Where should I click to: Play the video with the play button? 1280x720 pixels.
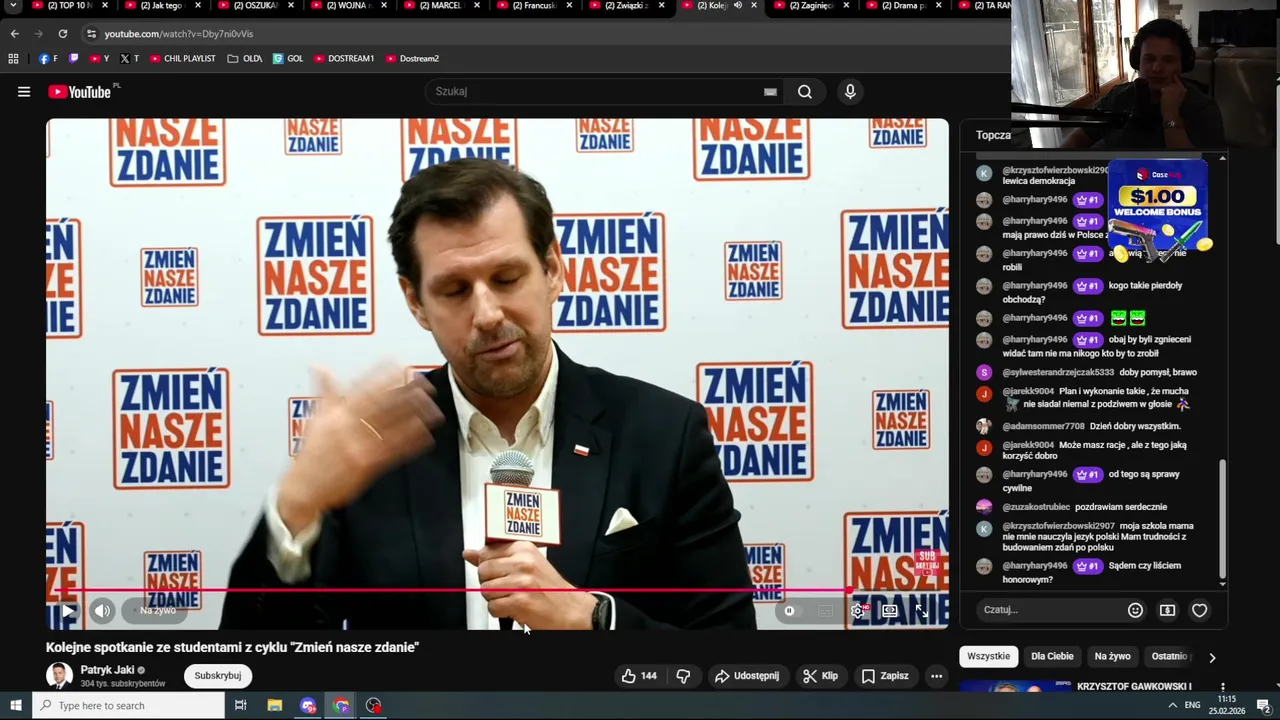(68, 610)
